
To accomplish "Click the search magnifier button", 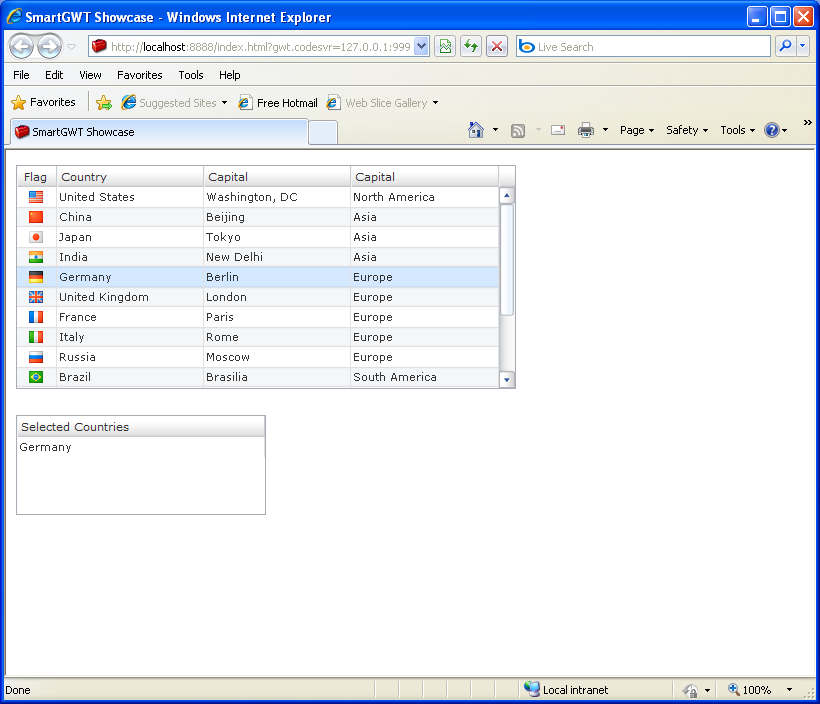I will (785, 47).
